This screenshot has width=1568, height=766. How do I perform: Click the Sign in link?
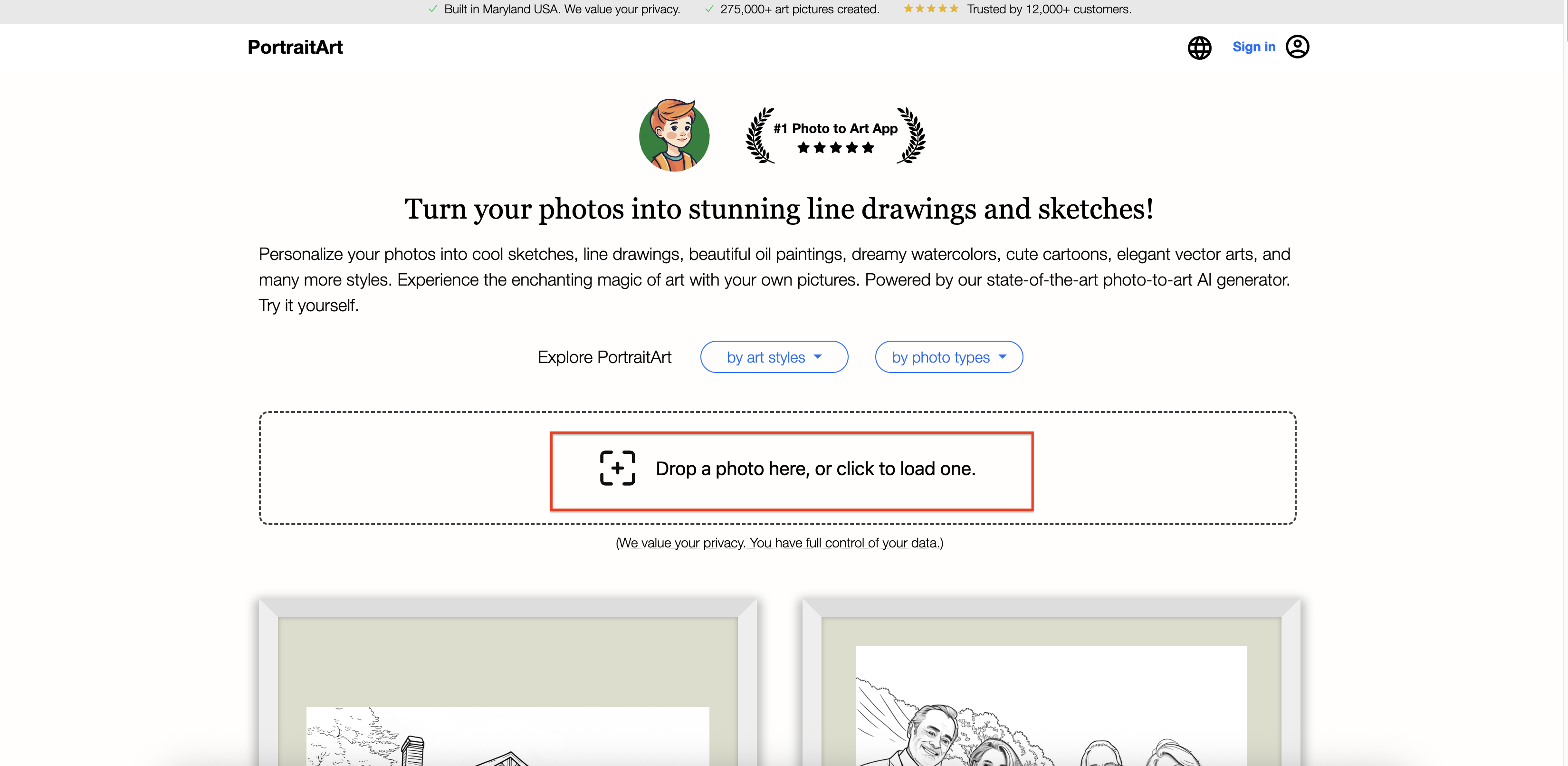pyautogui.click(x=1253, y=47)
